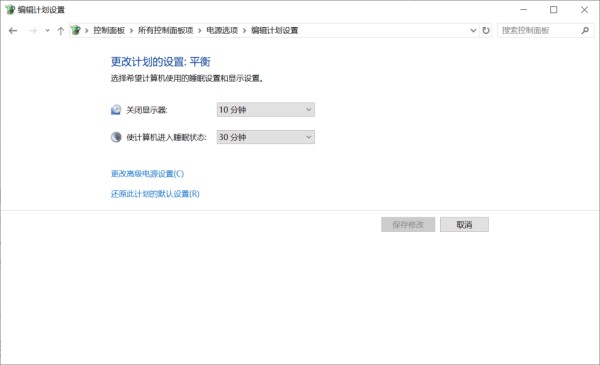Open the 控制面板 breadcrumb
The width and height of the screenshot is (600, 365).
pos(109,30)
